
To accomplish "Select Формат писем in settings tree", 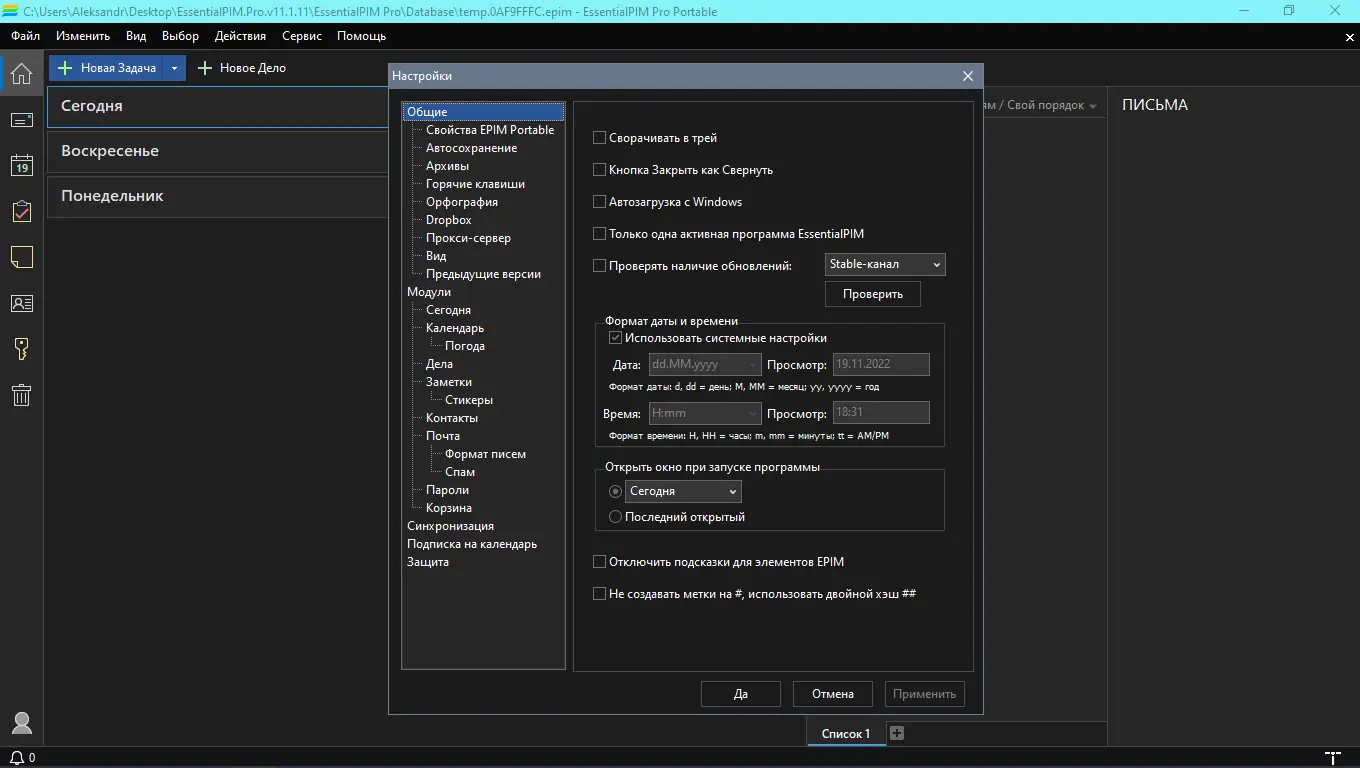I will point(485,454).
